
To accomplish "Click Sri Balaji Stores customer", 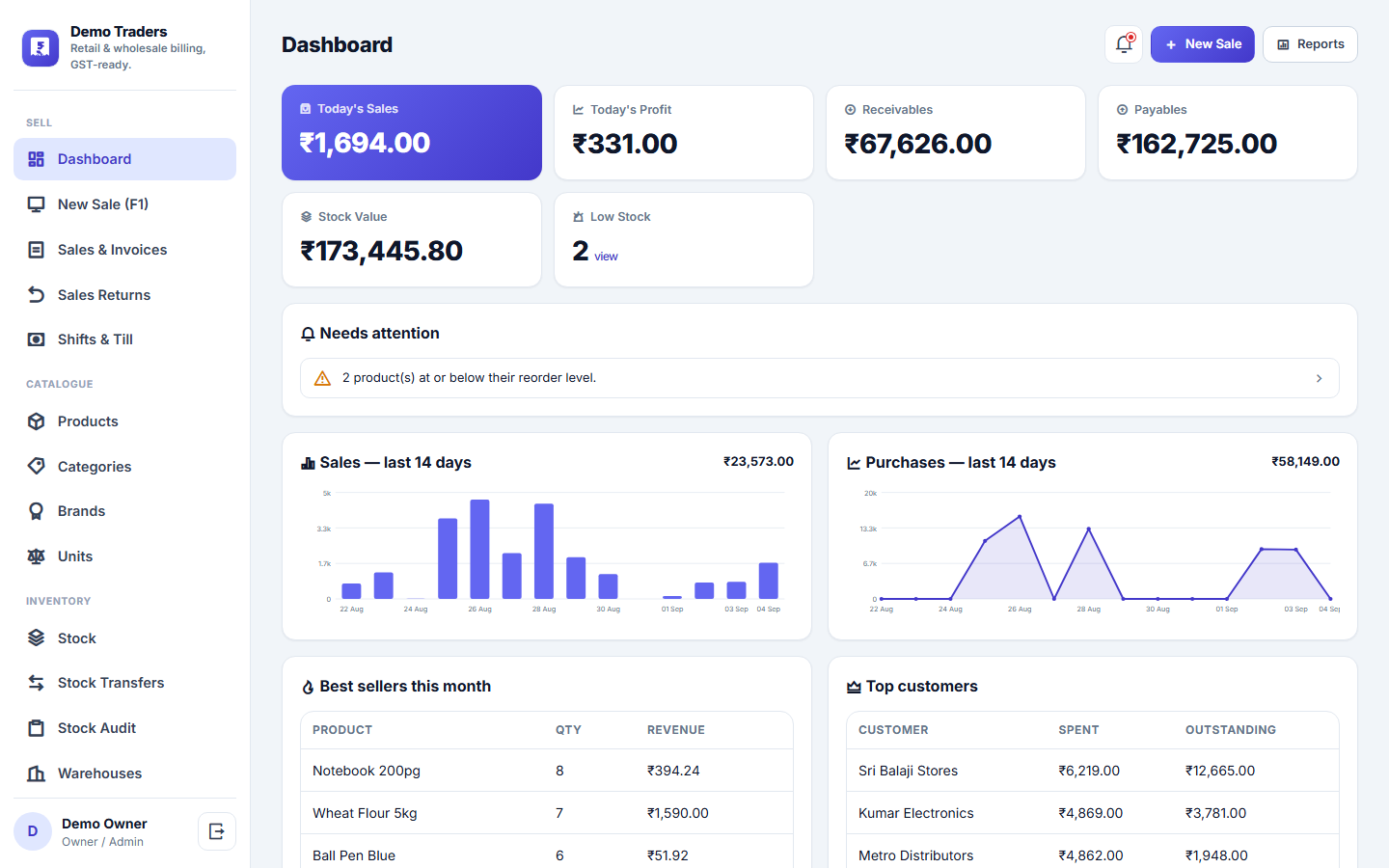I will [x=908, y=771].
